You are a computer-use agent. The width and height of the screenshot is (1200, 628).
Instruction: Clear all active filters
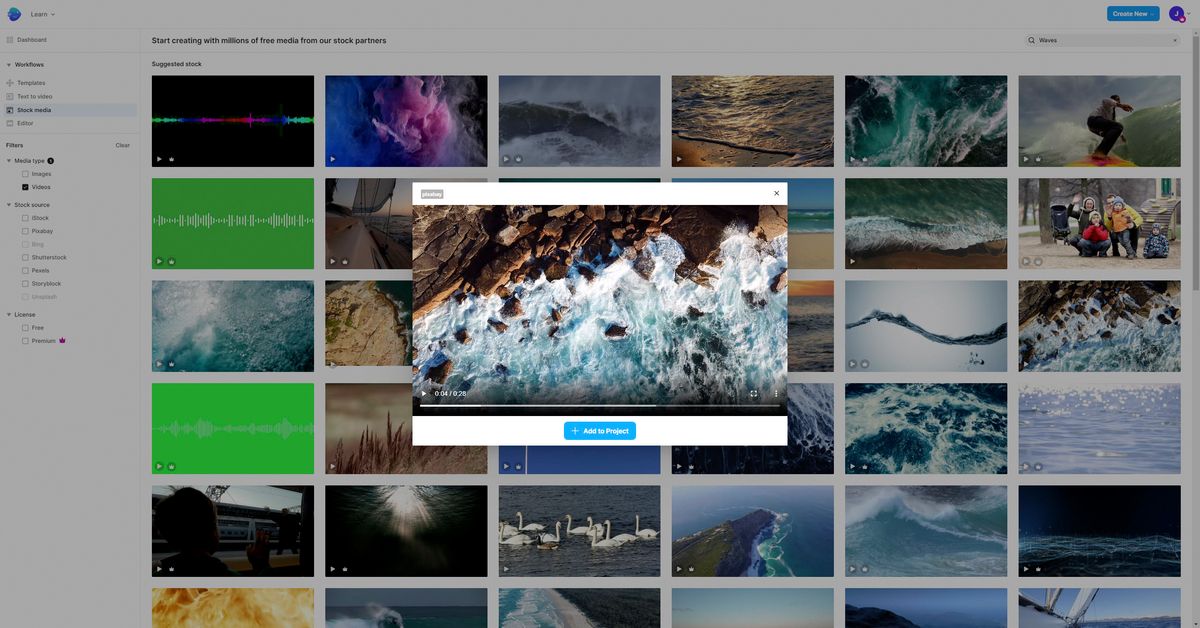[122, 144]
